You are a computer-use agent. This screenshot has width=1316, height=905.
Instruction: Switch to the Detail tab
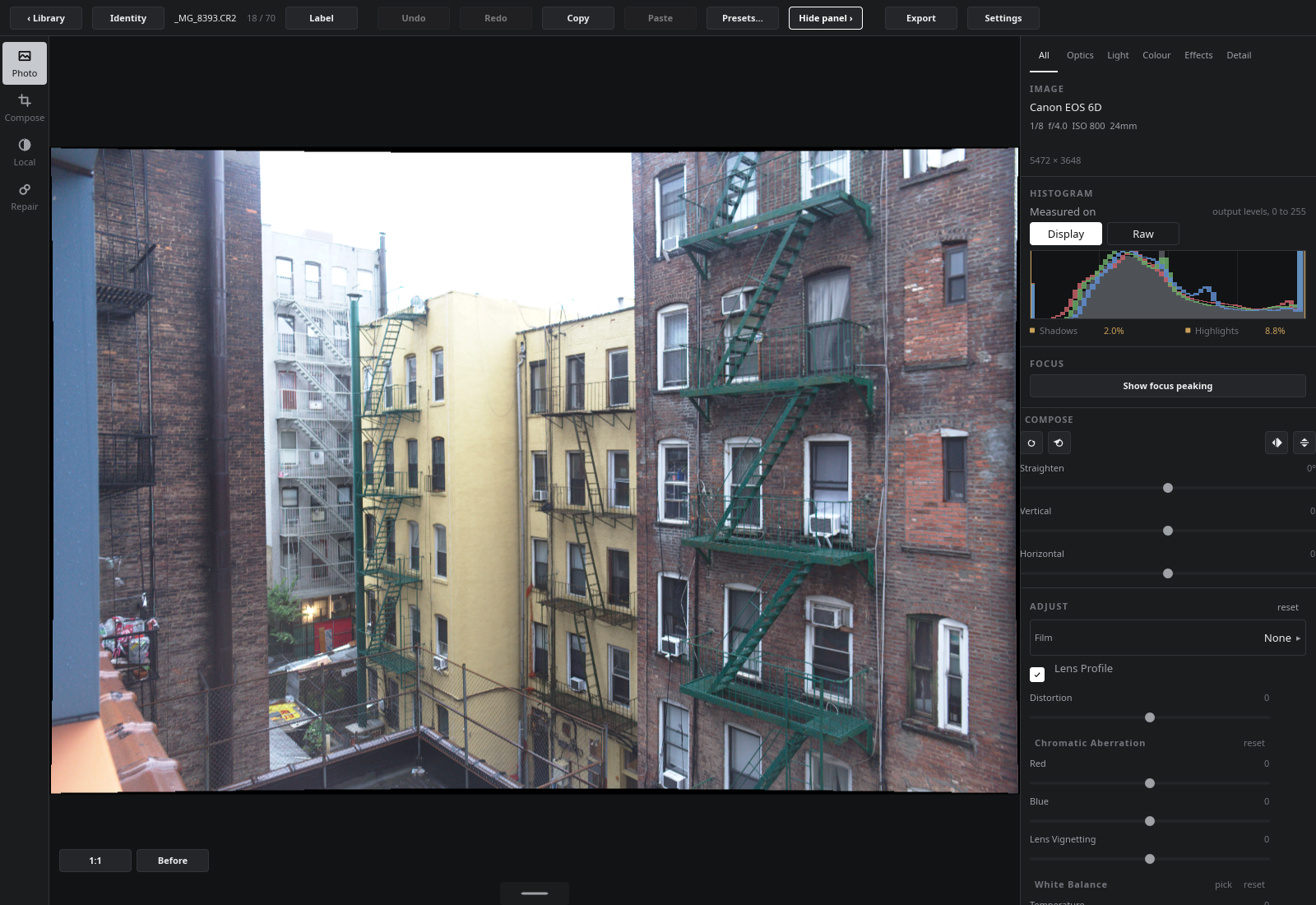pos(1239,55)
